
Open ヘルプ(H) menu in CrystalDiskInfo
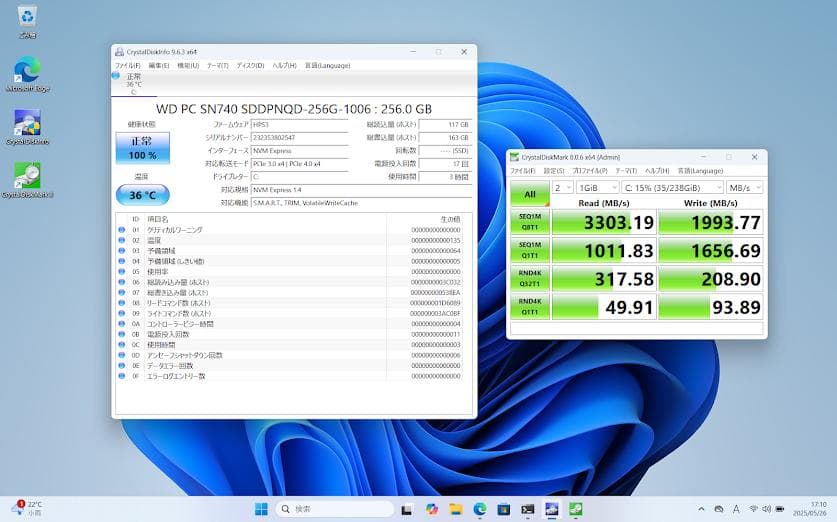(284, 66)
